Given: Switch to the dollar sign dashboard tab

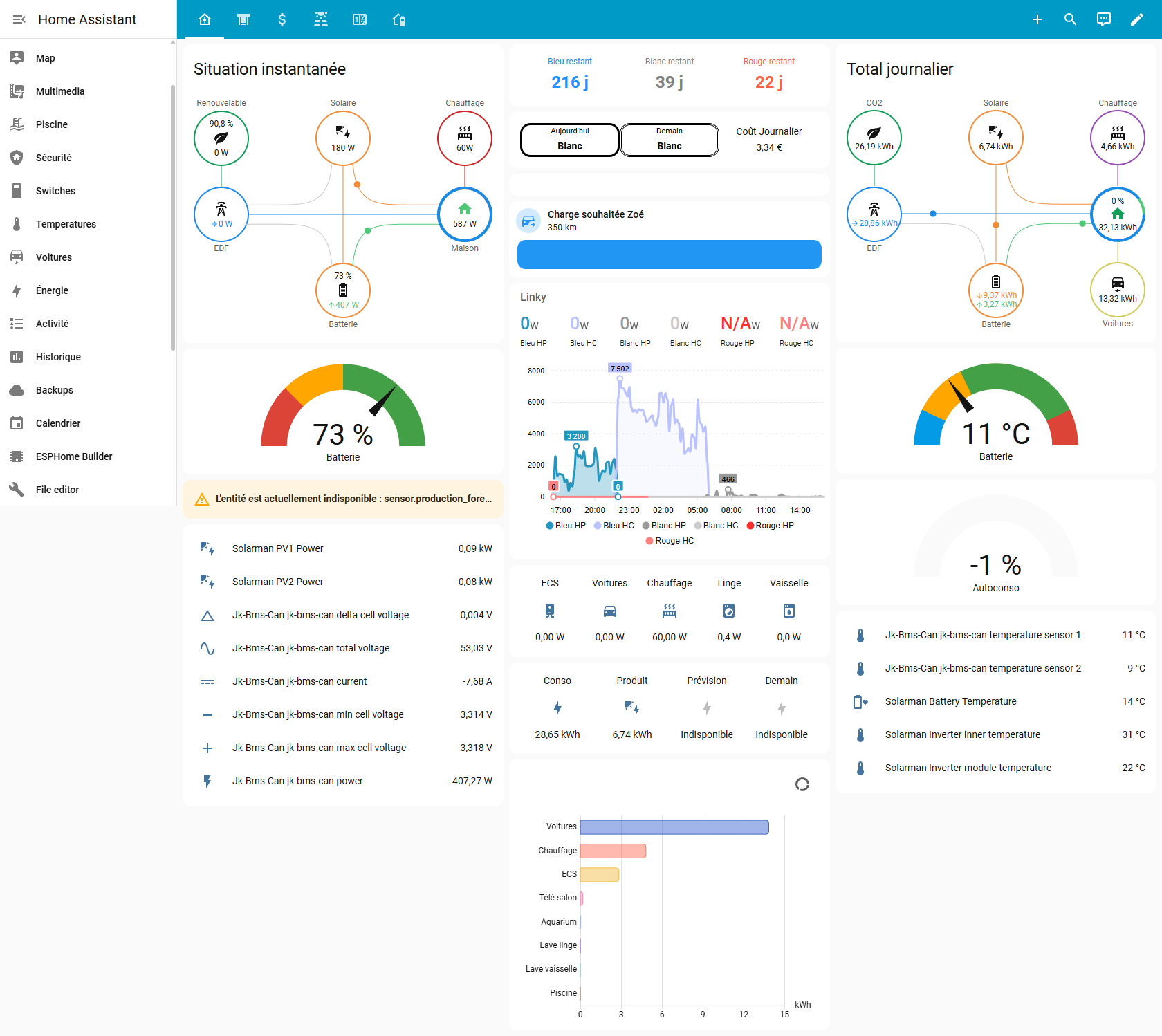Looking at the screenshot, I should pyautogui.click(x=282, y=19).
